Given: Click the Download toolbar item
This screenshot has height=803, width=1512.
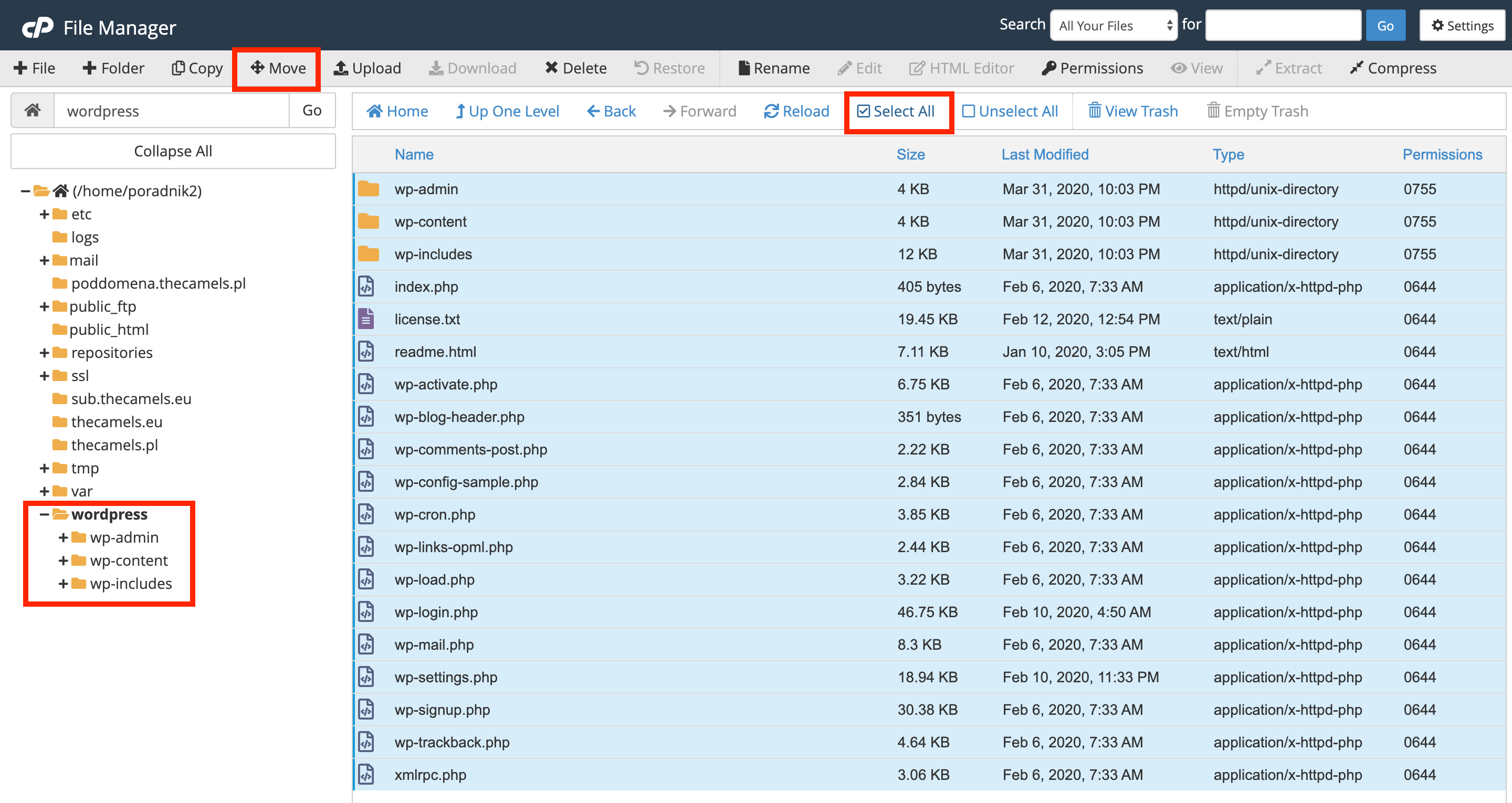Looking at the screenshot, I should click(472, 68).
